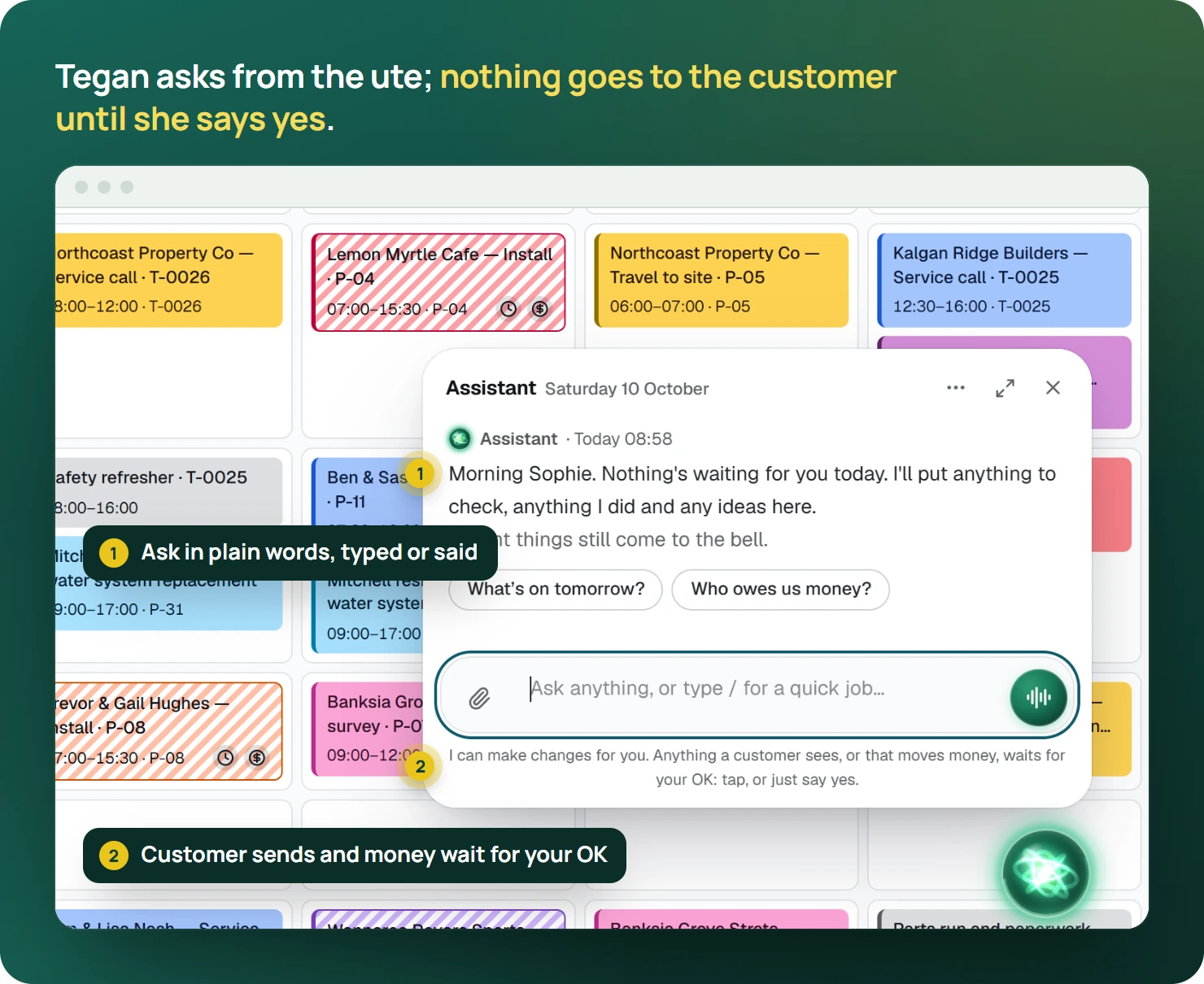The height and width of the screenshot is (984, 1204).
Task: Expand the Assistant panel to full size
Action: [1005, 388]
